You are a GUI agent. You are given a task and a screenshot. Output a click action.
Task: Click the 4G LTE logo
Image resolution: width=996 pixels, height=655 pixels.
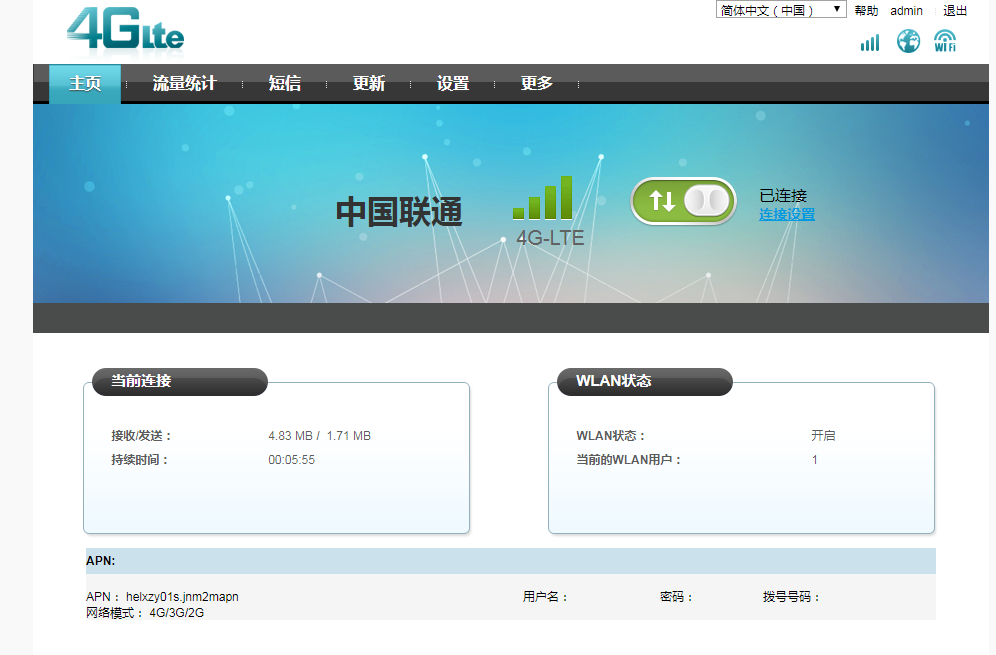(x=126, y=29)
